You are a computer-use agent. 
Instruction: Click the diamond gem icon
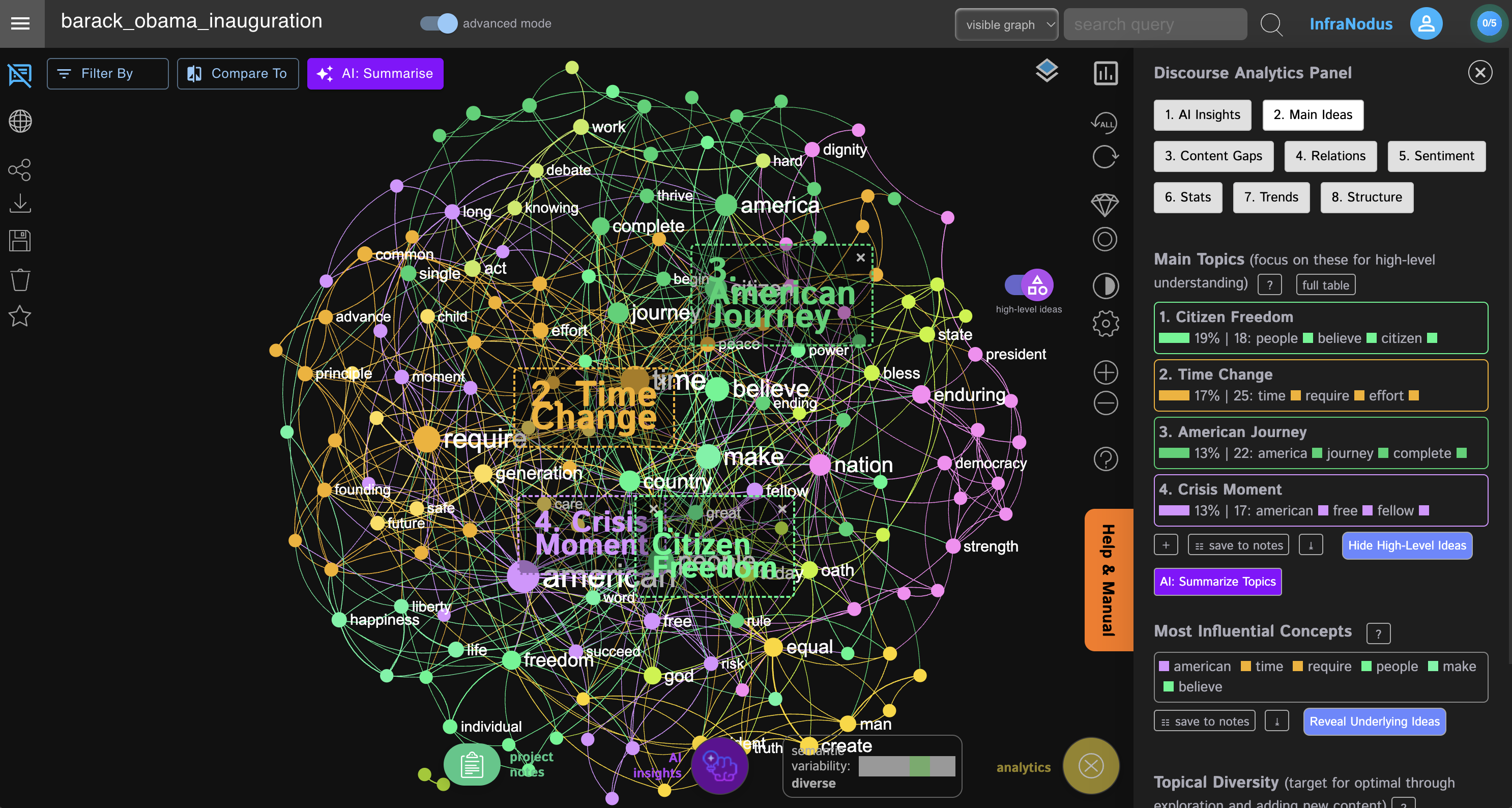point(1105,205)
